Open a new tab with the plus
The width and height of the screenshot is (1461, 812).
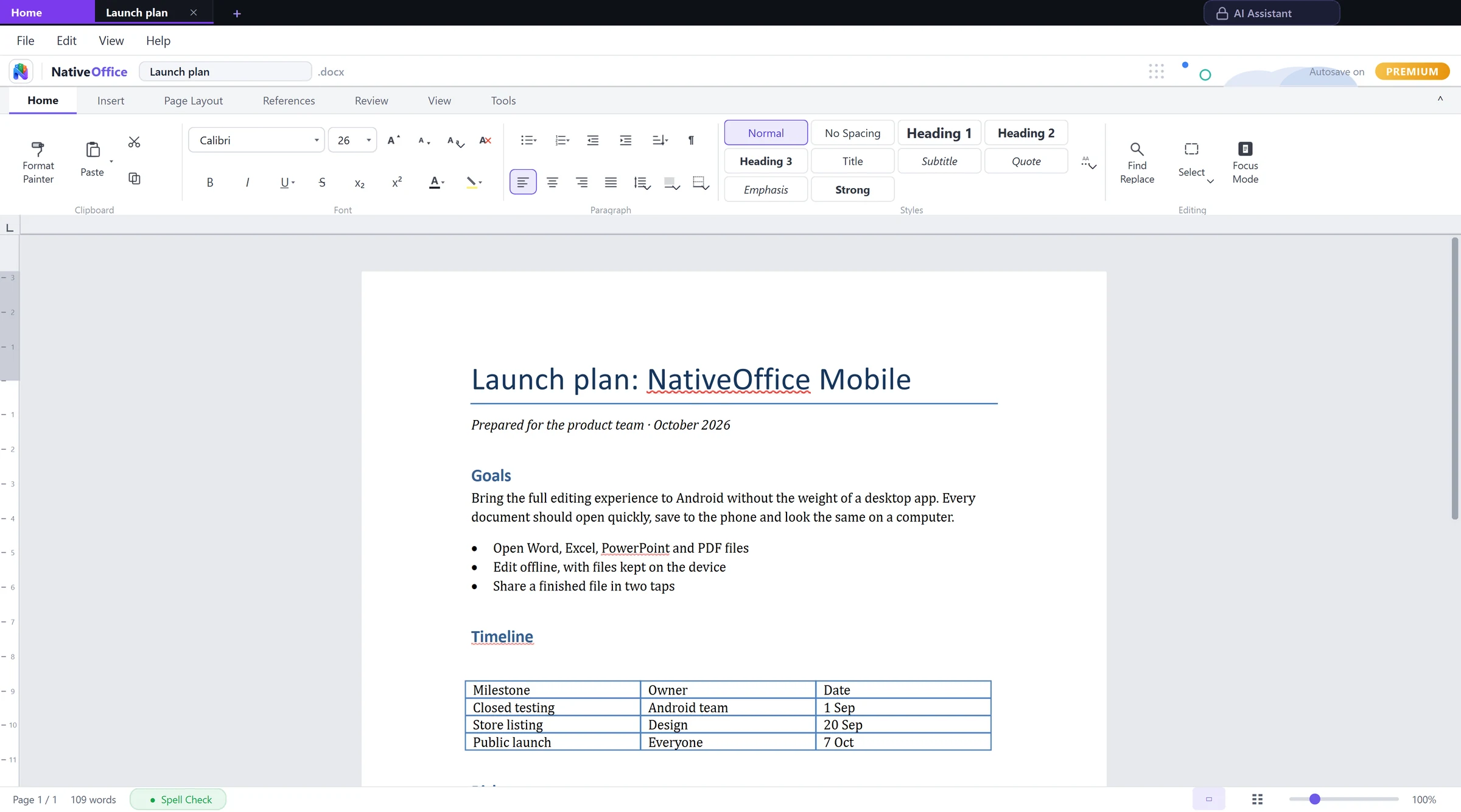237,13
